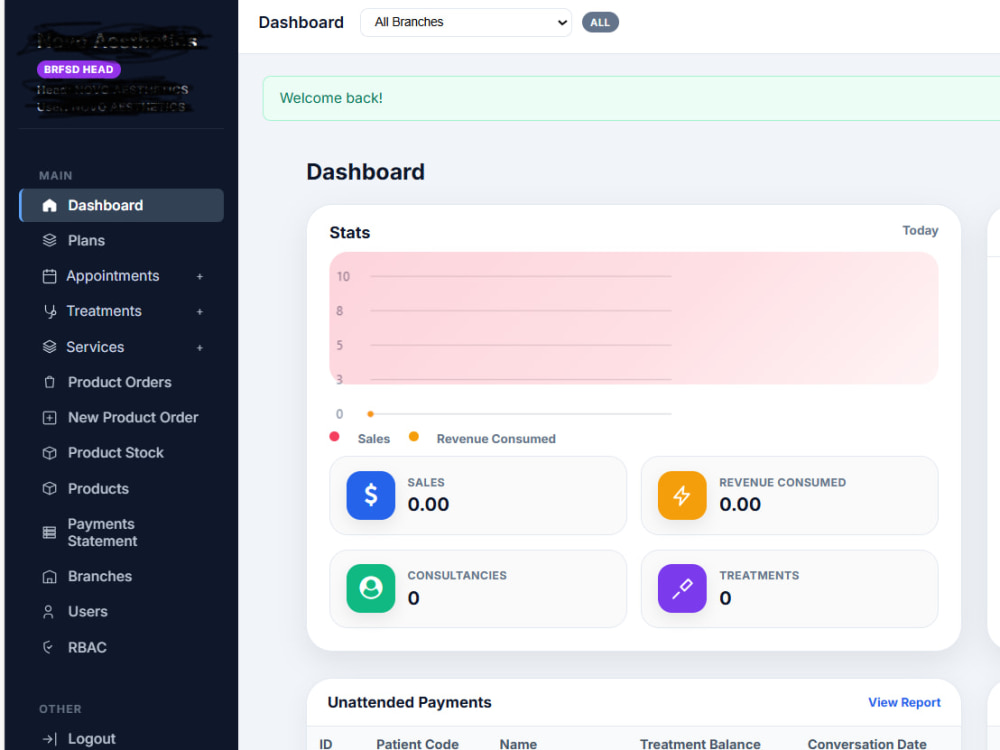The image size is (1000, 750).
Task: Click the Patient Code column header
Action: (417, 744)
